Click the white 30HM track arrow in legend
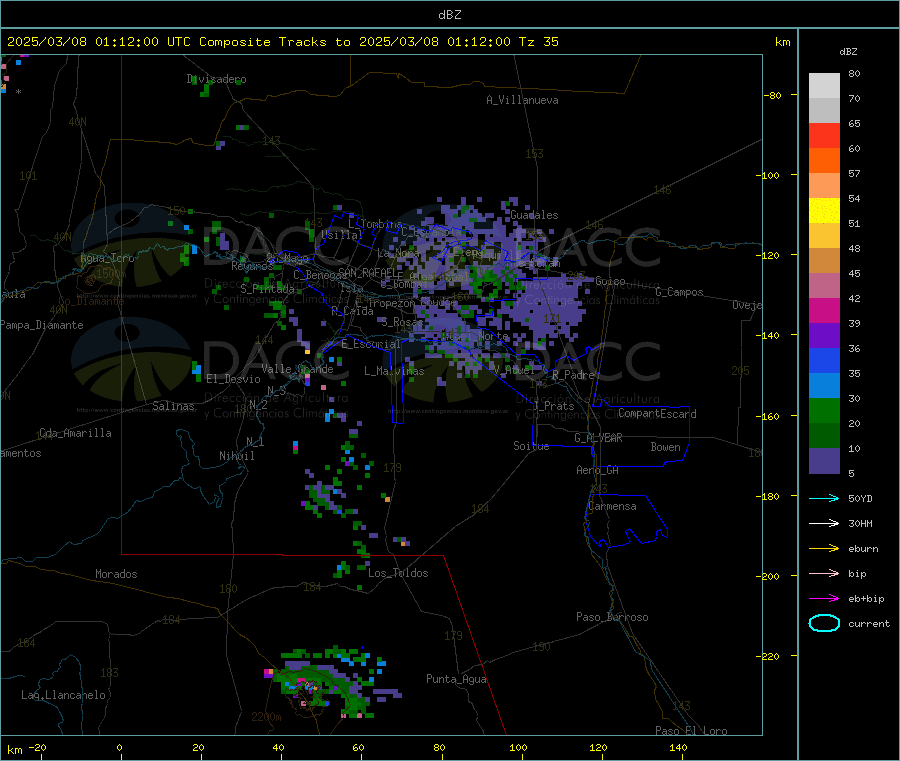This screenshot has width=900, height=761. [x=824, y=523]
